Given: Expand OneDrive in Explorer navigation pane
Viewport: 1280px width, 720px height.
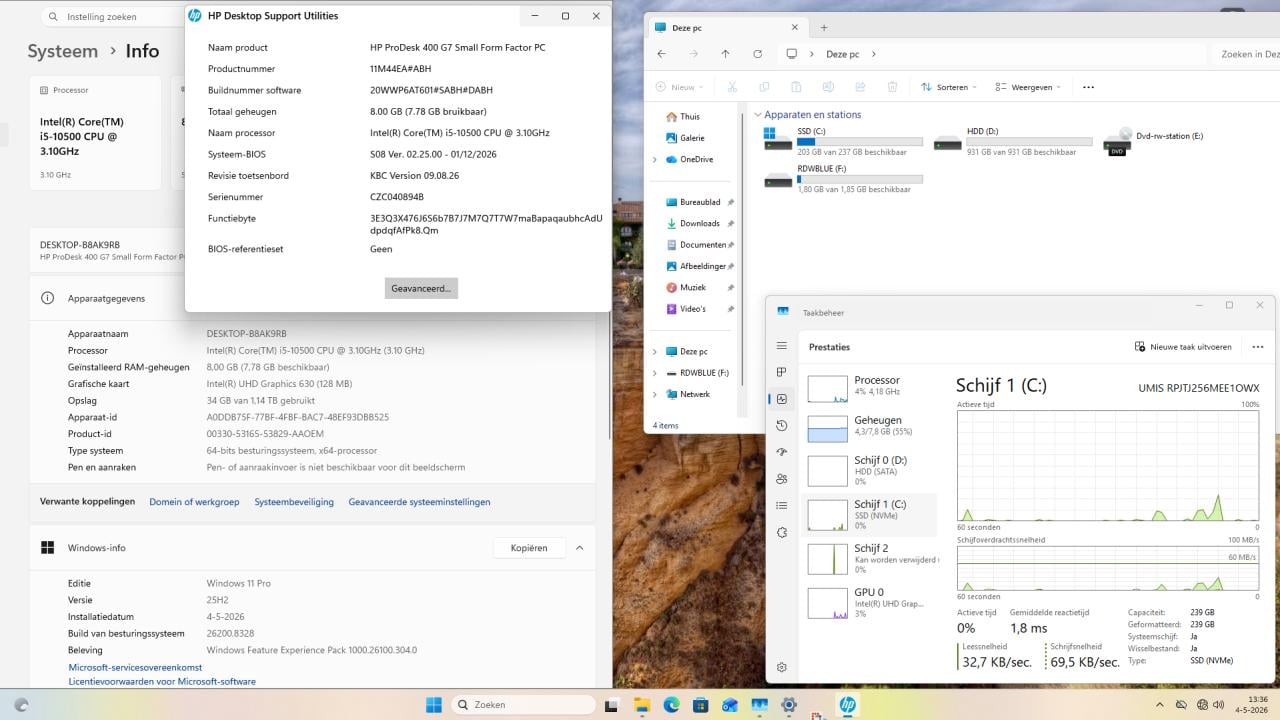Looking at the screenshot, I should click(655, 159).
